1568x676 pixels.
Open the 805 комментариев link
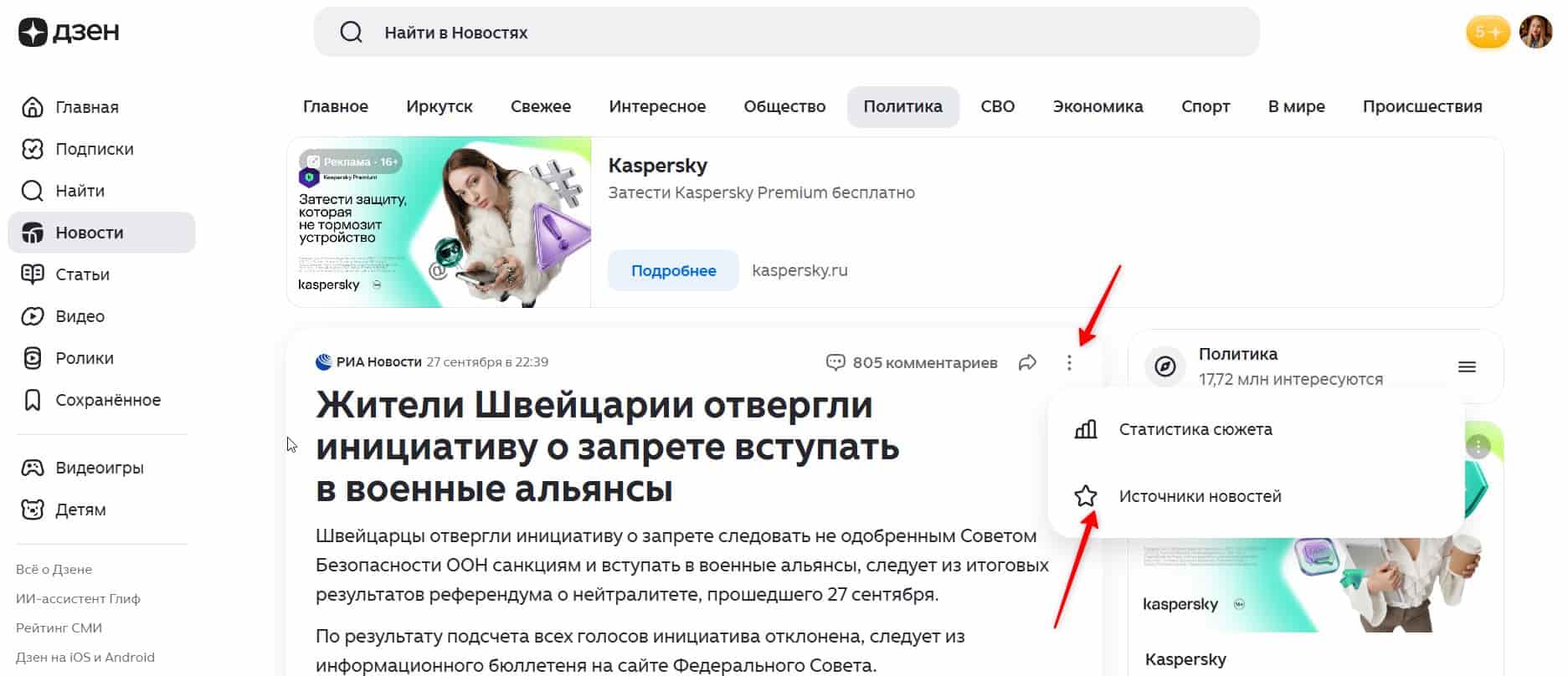[x=912, y=362]
